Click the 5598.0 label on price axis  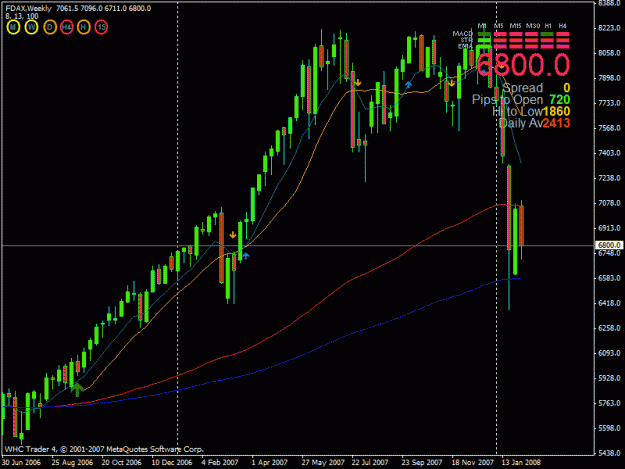pos(609,428)
